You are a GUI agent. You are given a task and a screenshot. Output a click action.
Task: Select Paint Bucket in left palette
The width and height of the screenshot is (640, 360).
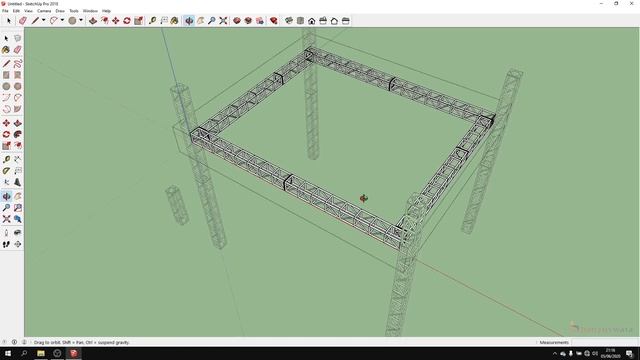point(6,49)
